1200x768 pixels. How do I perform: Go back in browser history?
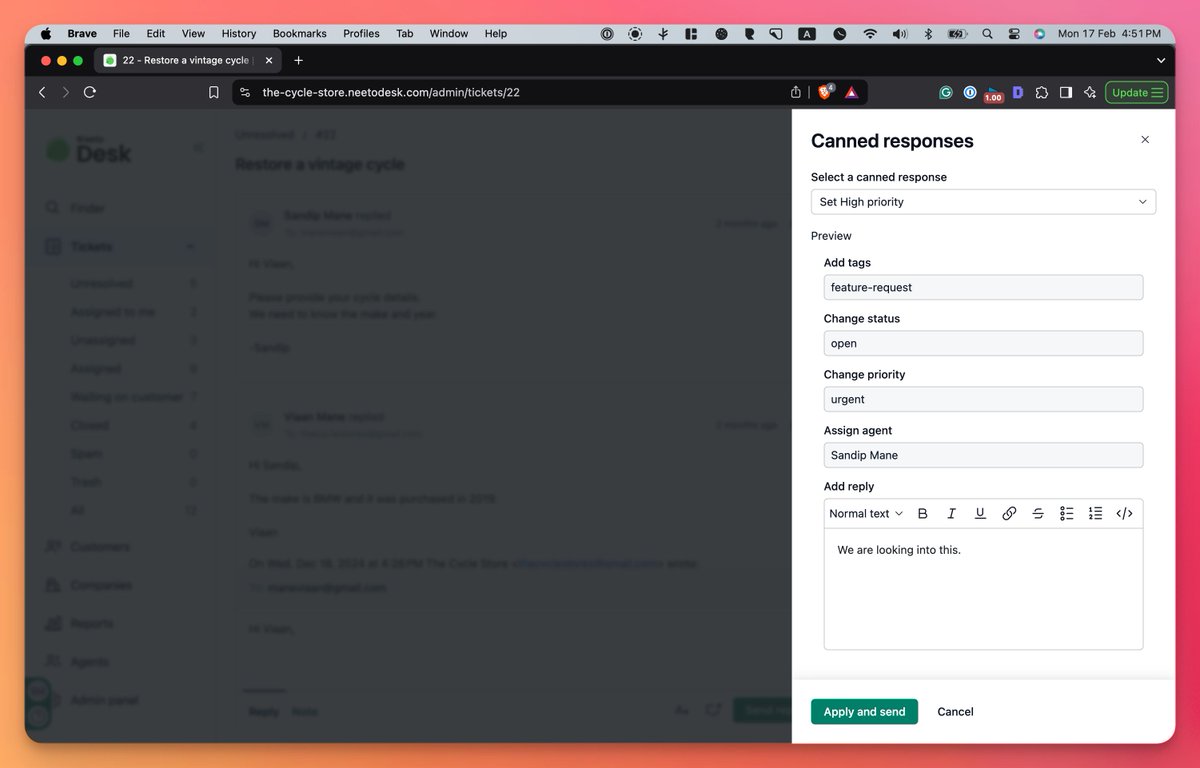42,92
